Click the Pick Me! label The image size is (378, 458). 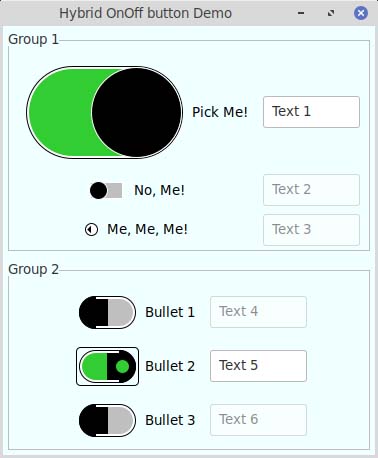(220, 112)
